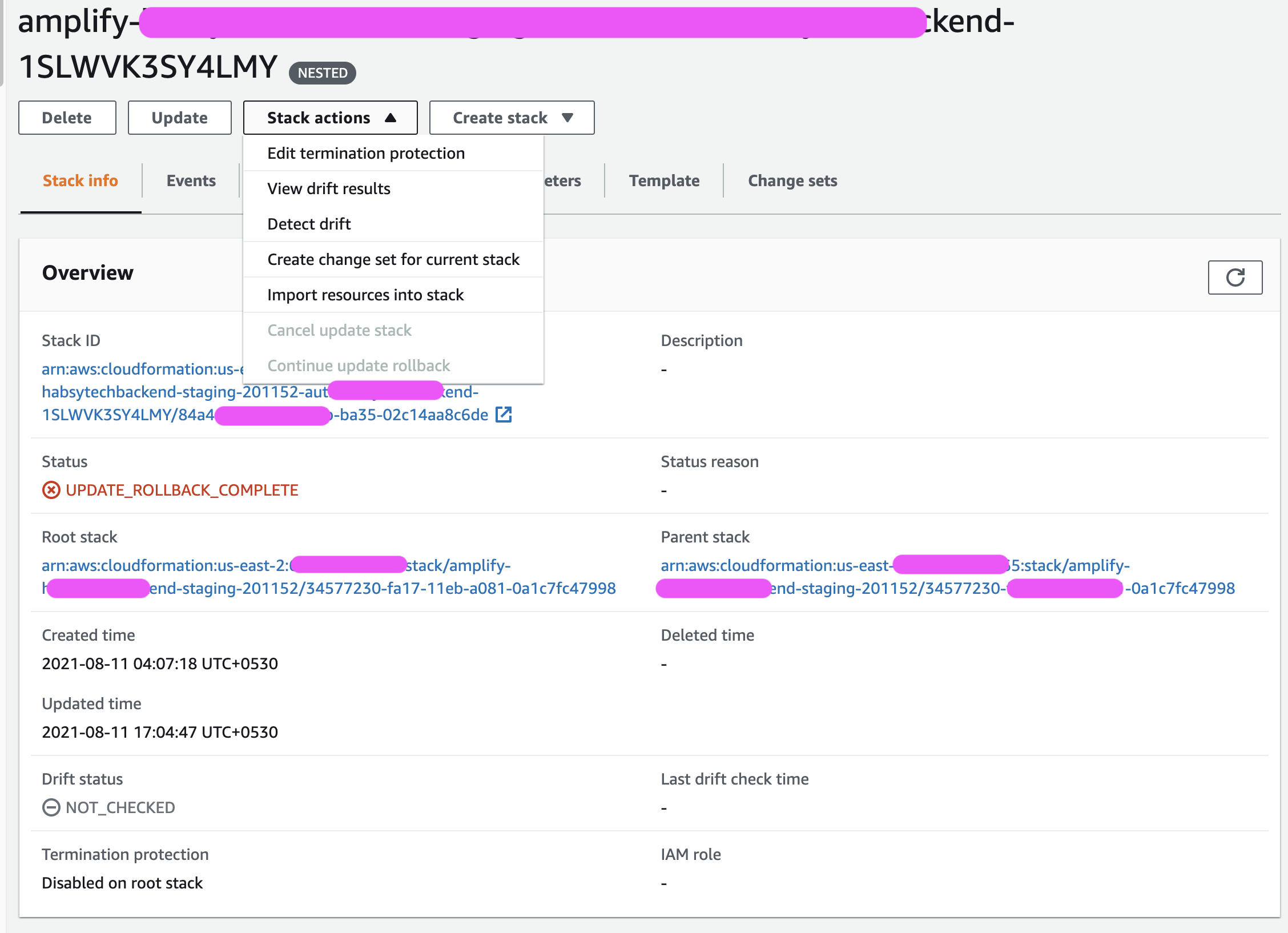Click the refresh icon in Overview panel

point(1234,278)
